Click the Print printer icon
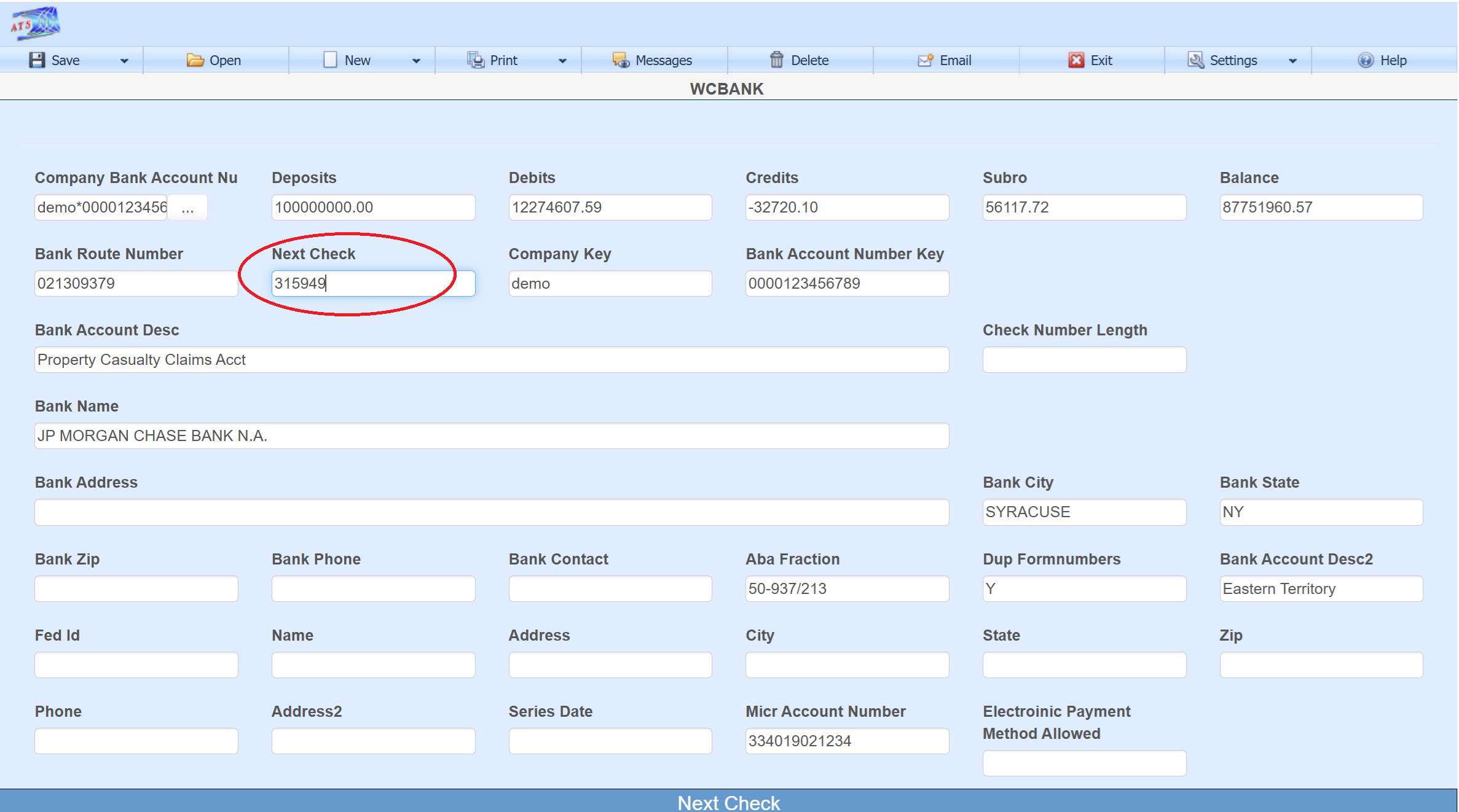1459x812 pixels. click(x=476, y=60)
